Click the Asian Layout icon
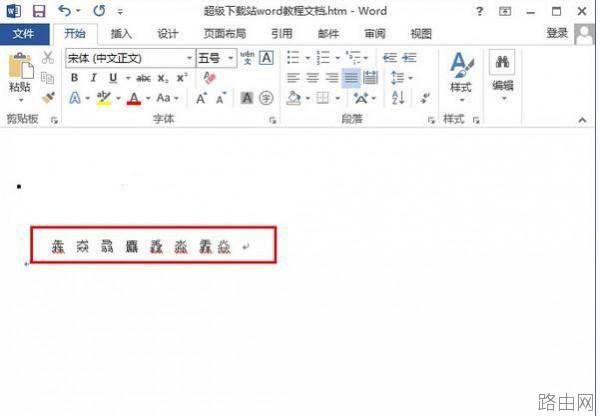Image resolution: width=600 pixels, height=416 pixels. coord(360,99)
